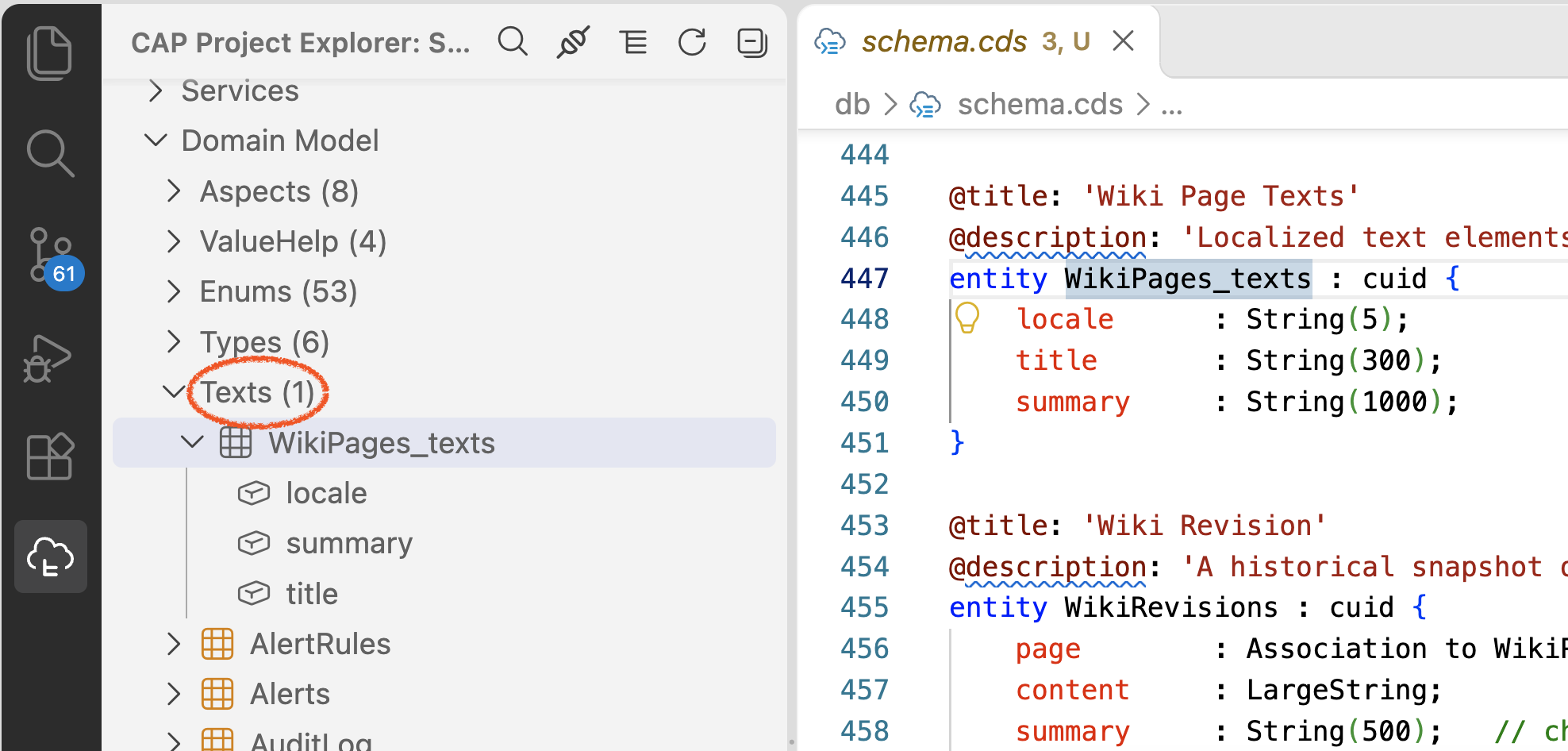
Task: Collapse the Domain Model node
Action: [156, 141]
